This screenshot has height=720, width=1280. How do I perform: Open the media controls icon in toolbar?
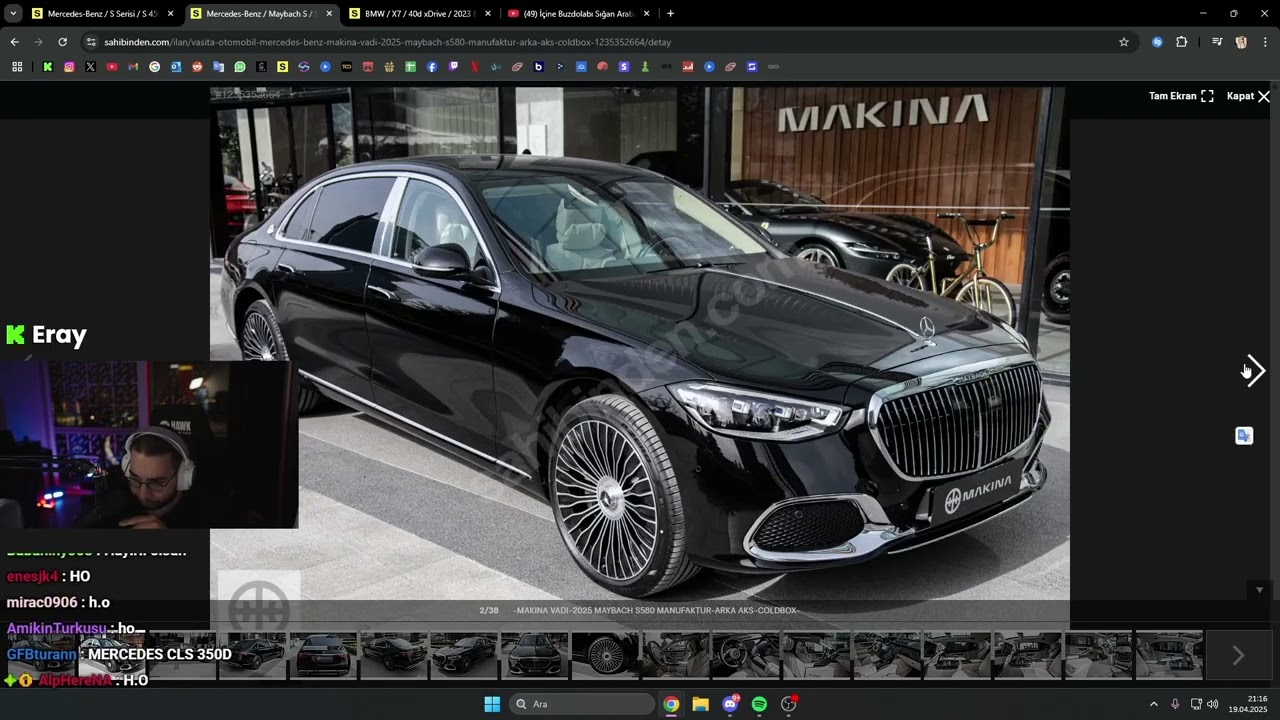1217,42
